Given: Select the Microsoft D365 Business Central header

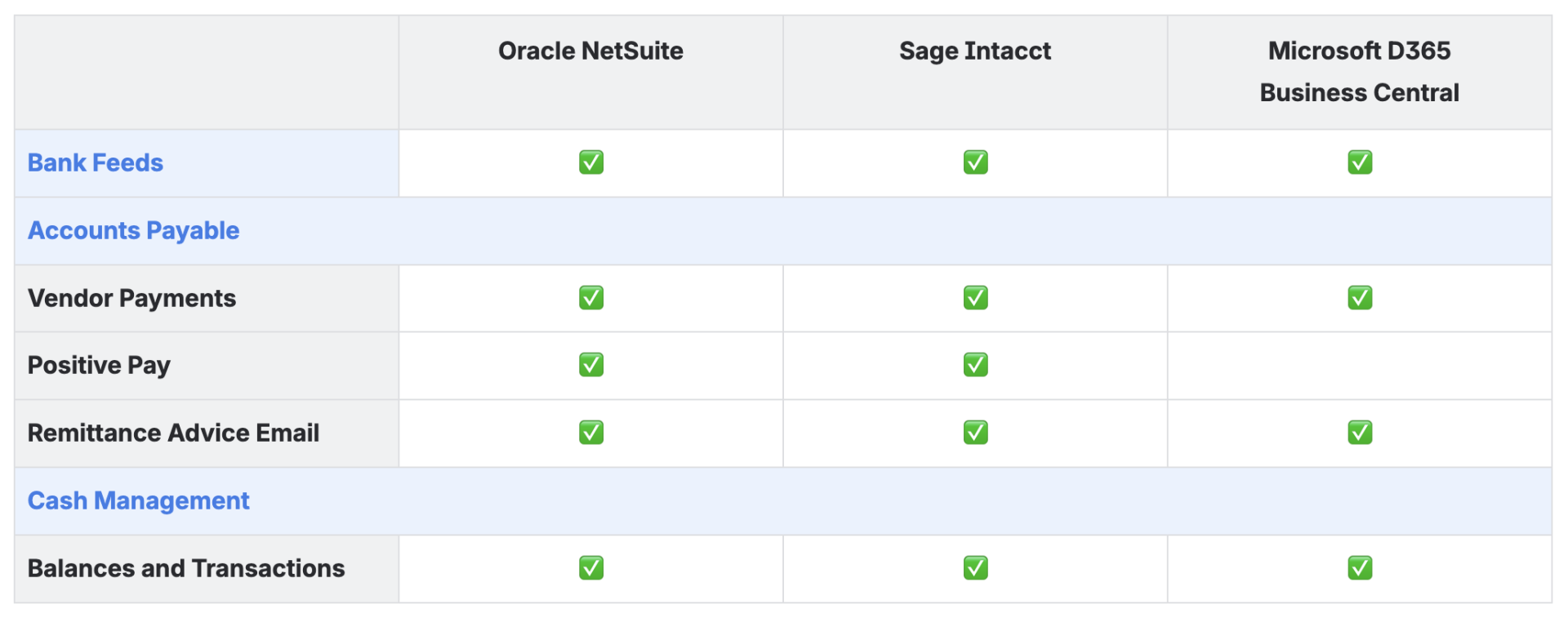Looking at the screenshot, I should point(1359,72).
